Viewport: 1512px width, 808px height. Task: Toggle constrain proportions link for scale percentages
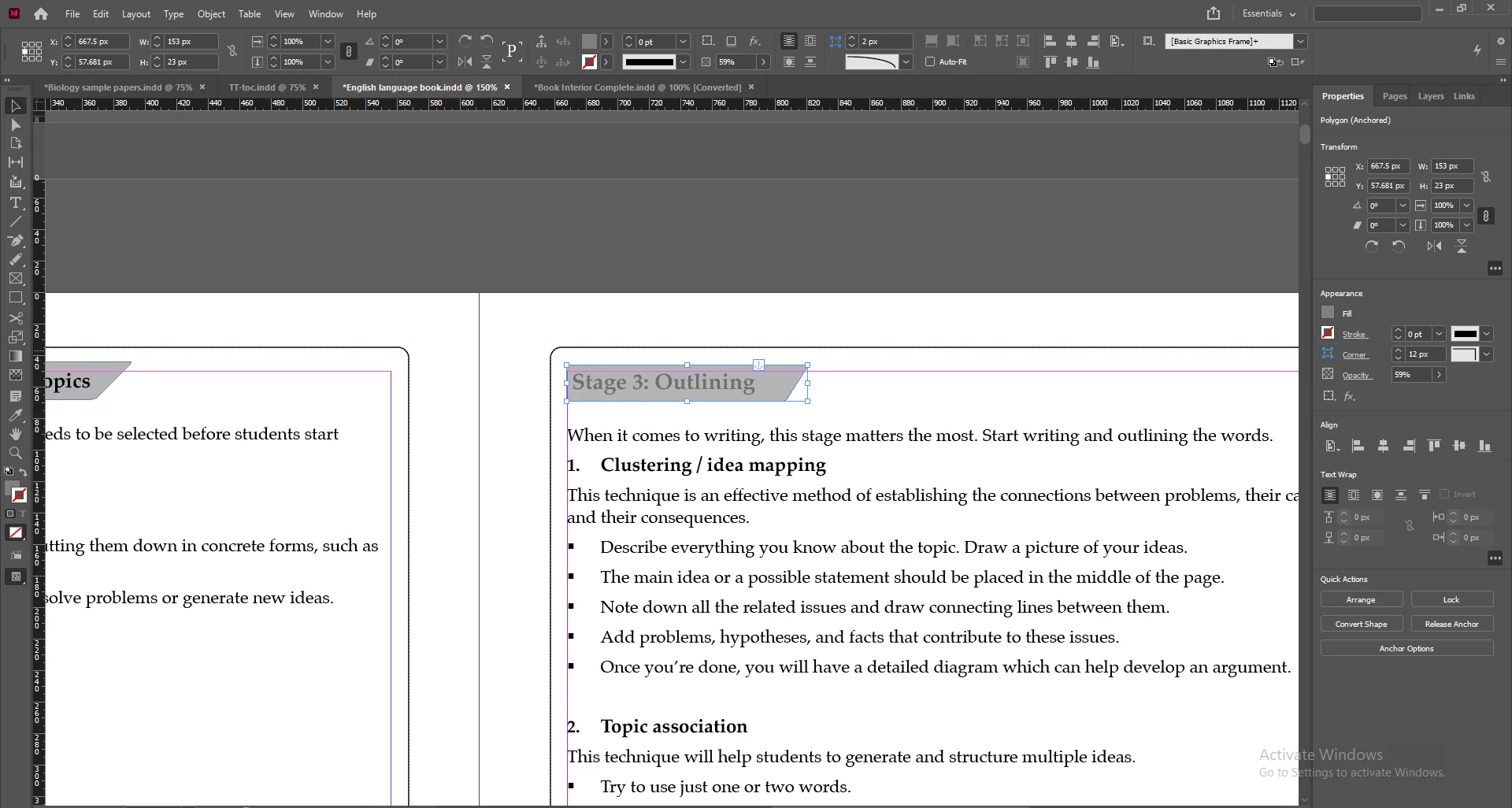click(x=349, y=51)
